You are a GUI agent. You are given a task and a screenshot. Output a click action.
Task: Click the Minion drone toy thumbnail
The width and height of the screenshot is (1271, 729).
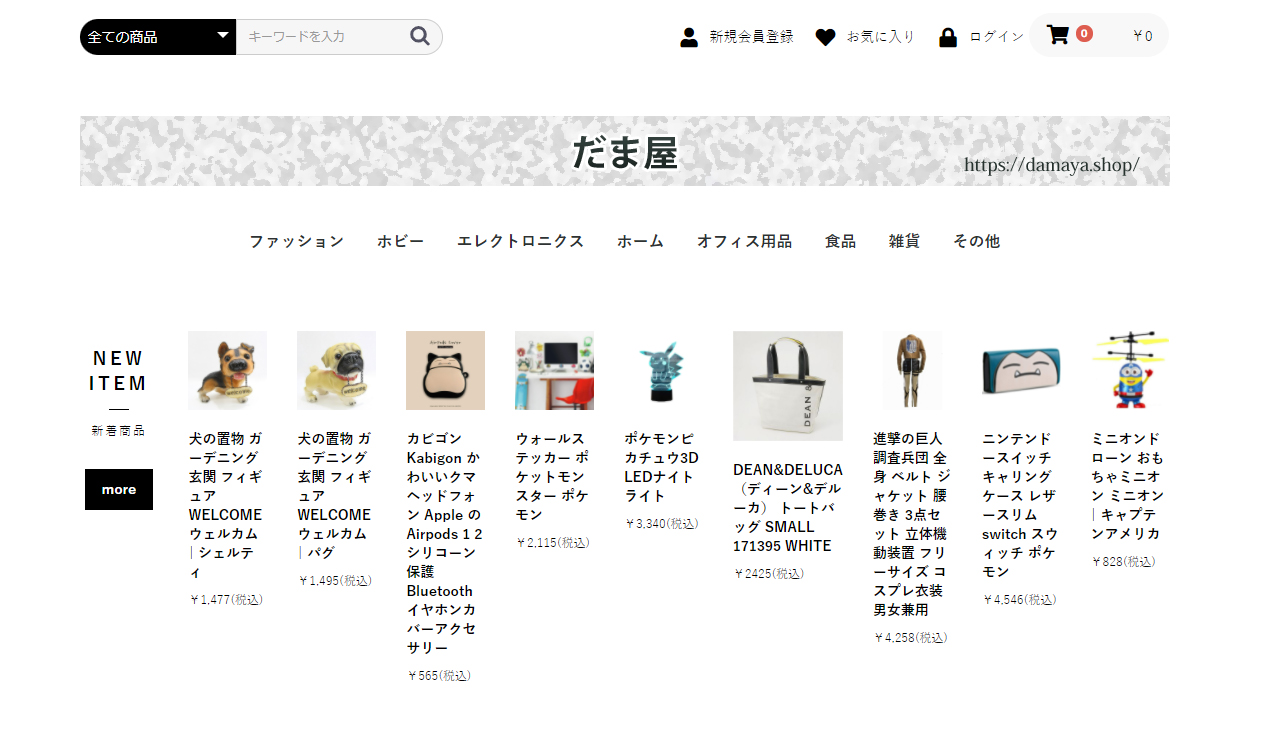1130,370
